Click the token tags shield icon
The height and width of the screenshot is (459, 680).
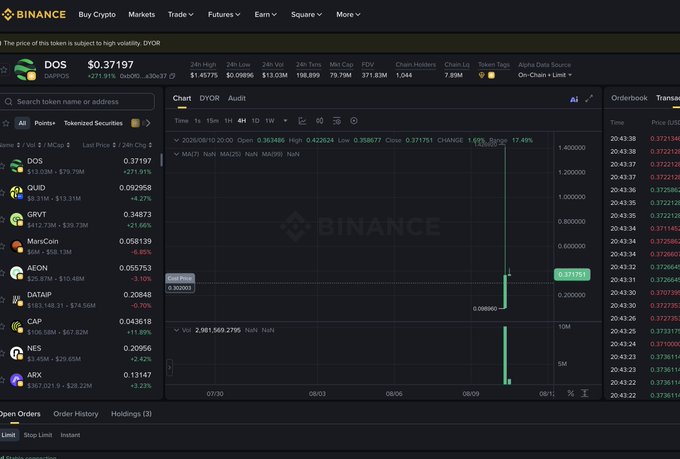pyautogui.click(x=481, y=75)
